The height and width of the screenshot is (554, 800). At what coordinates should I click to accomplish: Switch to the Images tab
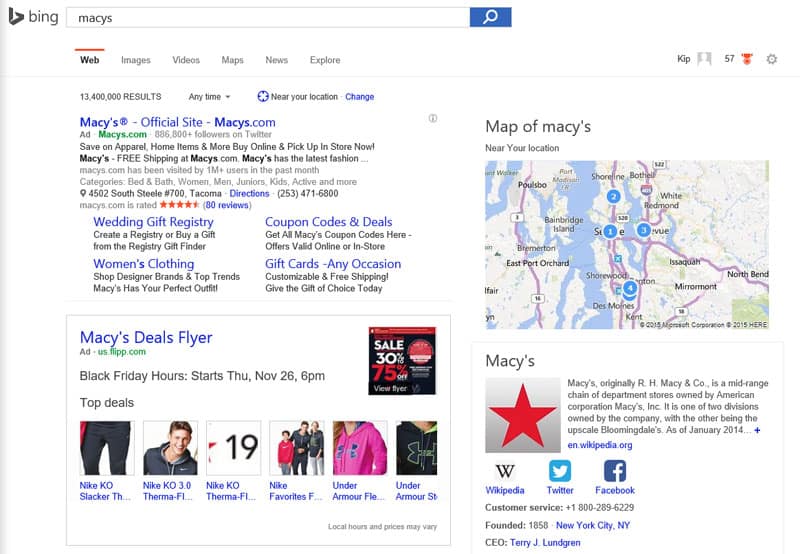pos(136,60)
